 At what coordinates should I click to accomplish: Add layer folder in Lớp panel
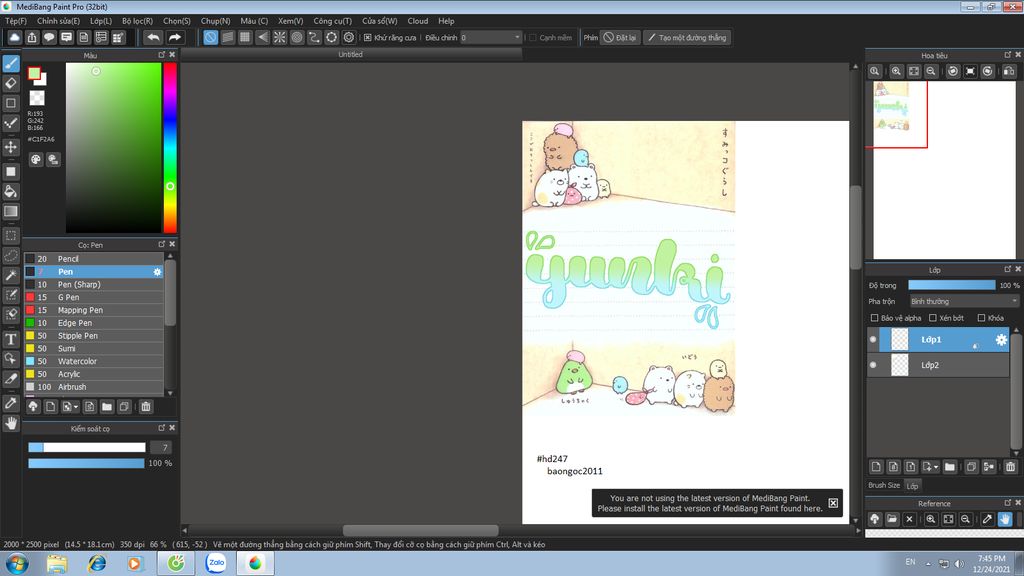pyautogui.click(x=950, y=466)
